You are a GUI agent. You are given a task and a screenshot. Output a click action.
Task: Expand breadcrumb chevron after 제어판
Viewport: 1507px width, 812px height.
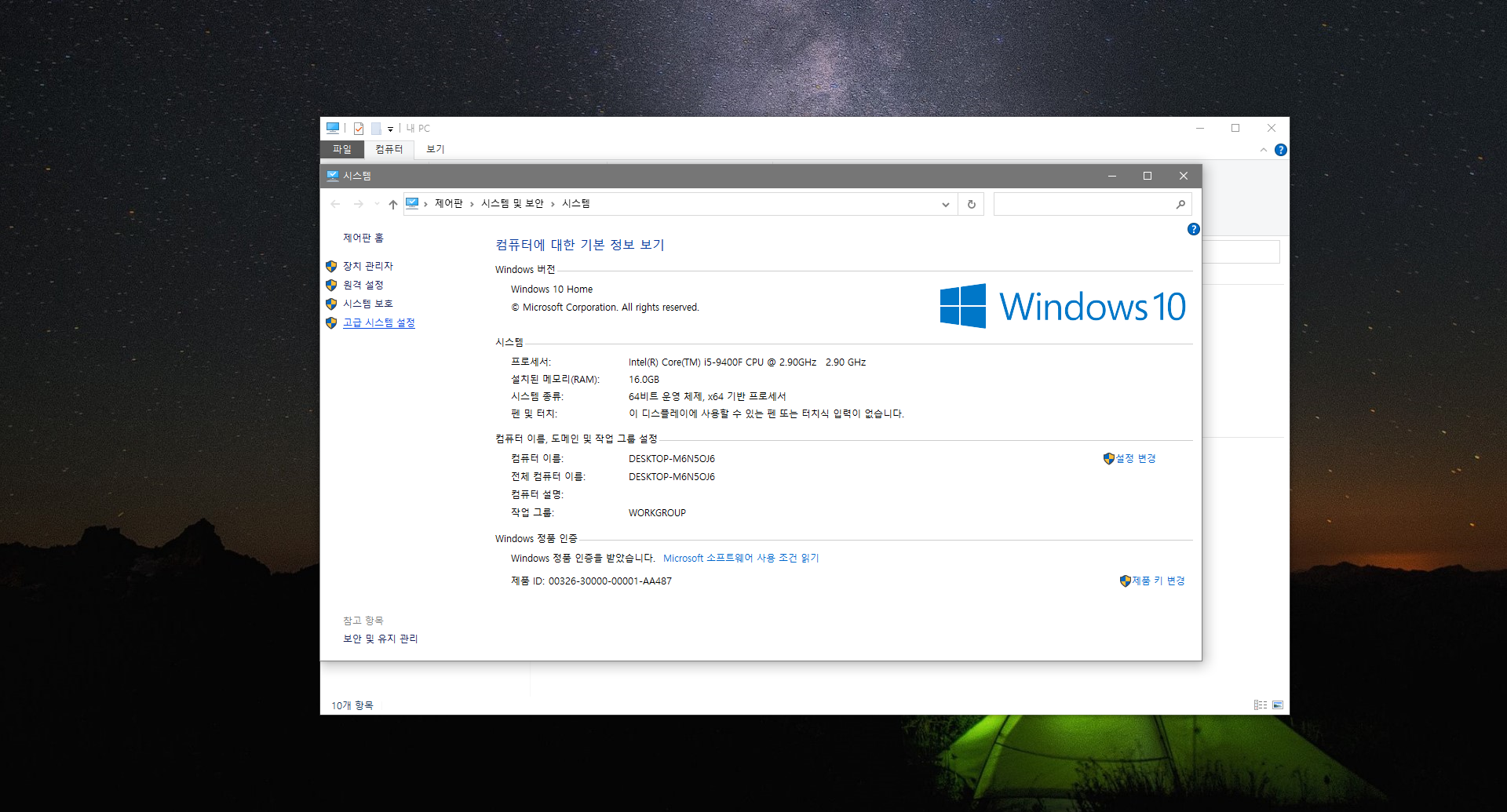(x=472, y=204)
